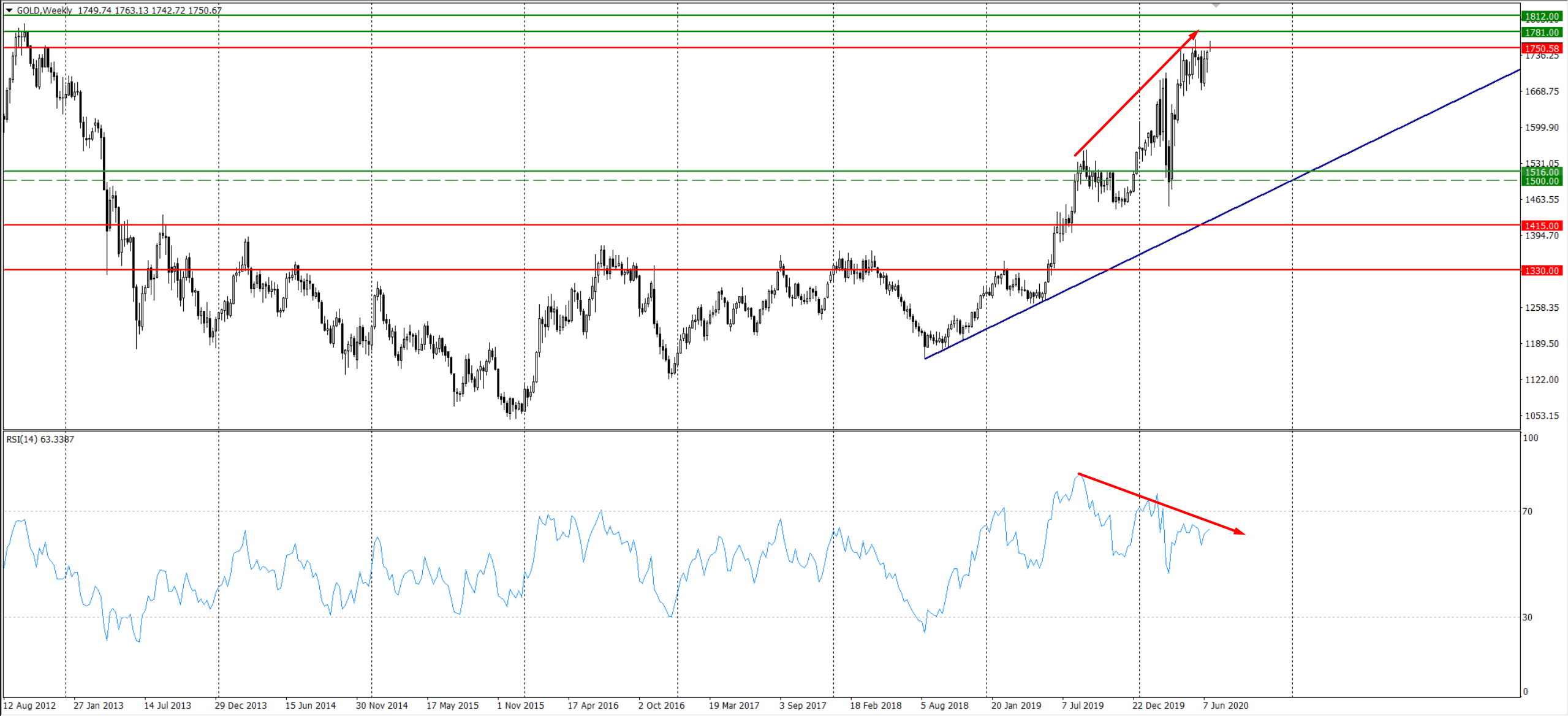Click the RSI 30 level label
The width and height of the screenshot is (1568, 716).
1528,617
